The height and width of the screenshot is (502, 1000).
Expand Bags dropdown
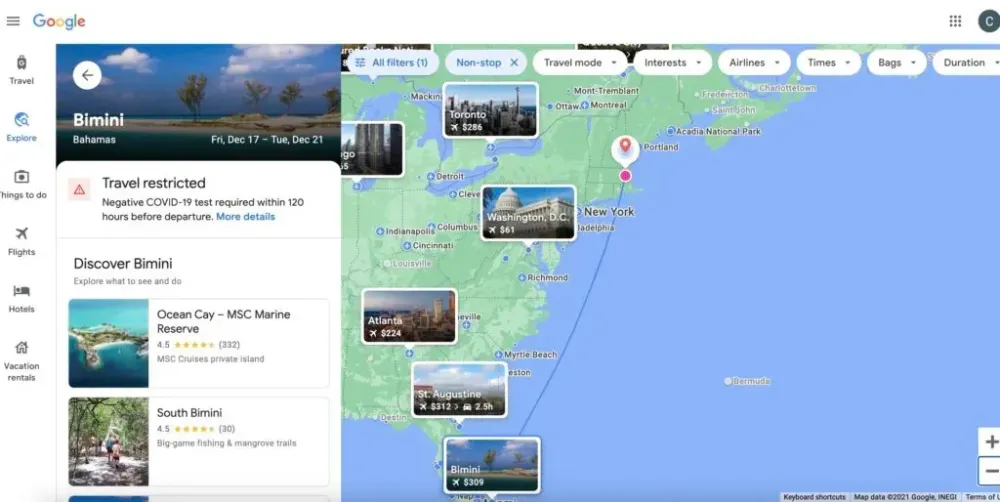[896, 63]
